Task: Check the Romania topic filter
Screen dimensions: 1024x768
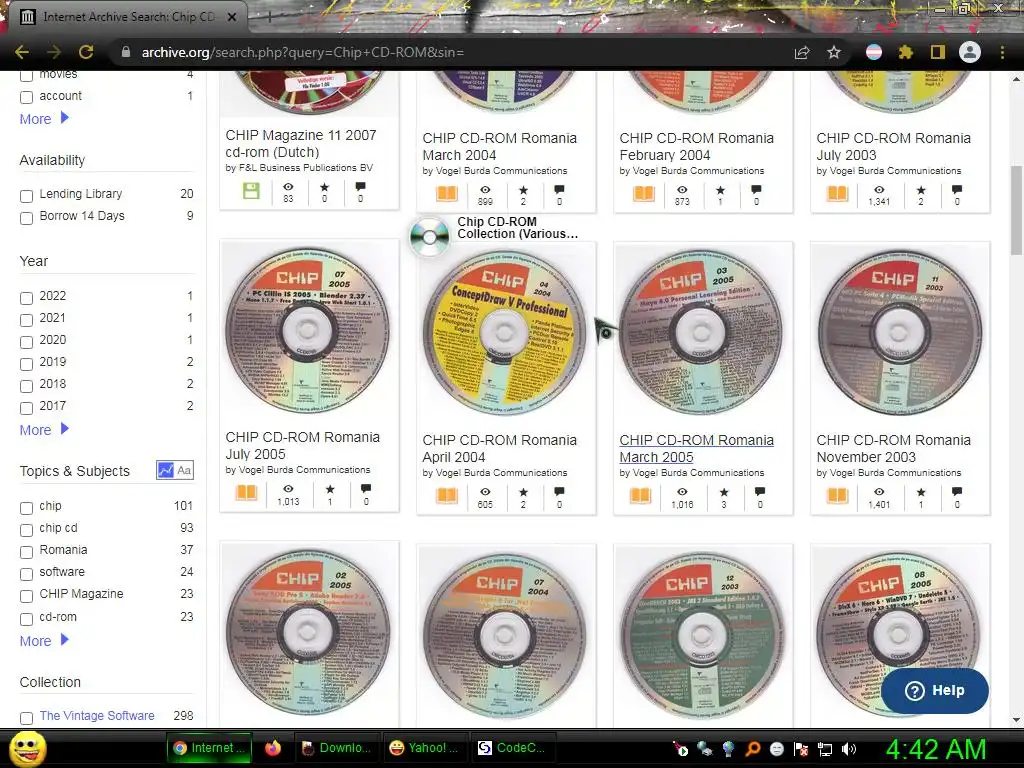Action: 26,552
